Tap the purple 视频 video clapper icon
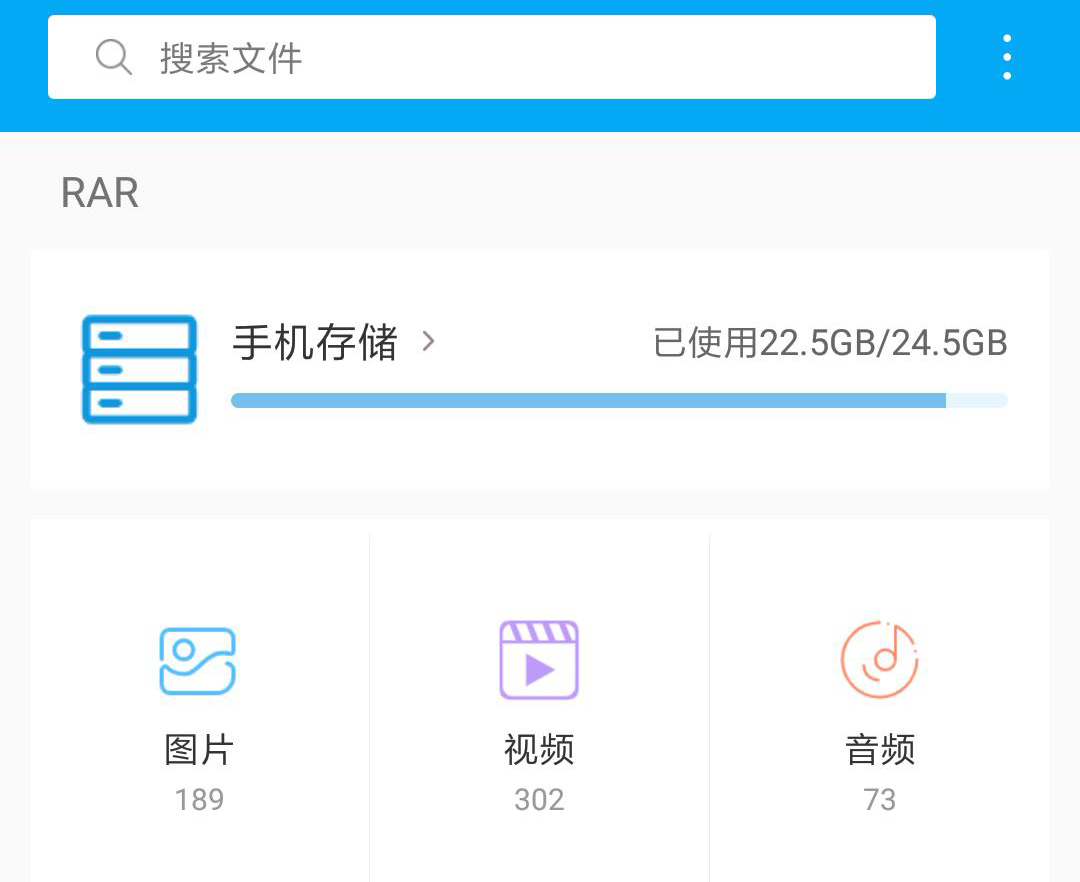Viewport: 1080px width, 882px height. click(x=539, y=661)
